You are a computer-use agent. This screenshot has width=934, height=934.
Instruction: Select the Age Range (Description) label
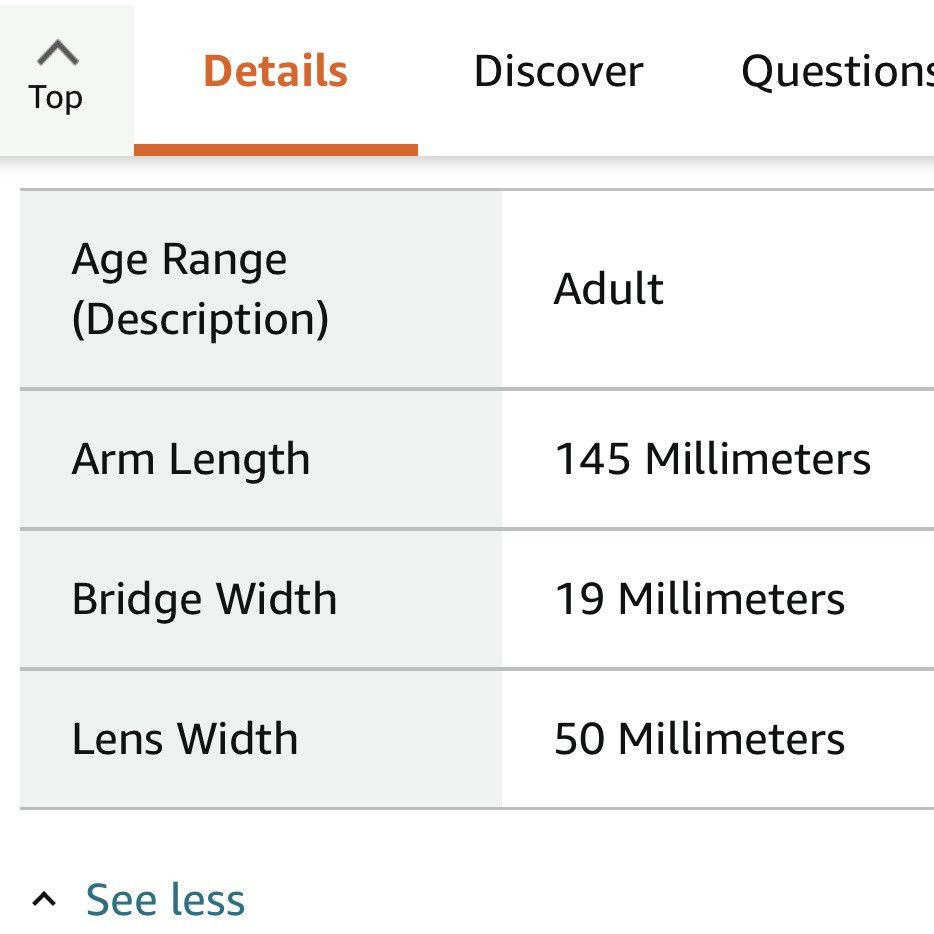pyautogui.click(x=200, y=289)
